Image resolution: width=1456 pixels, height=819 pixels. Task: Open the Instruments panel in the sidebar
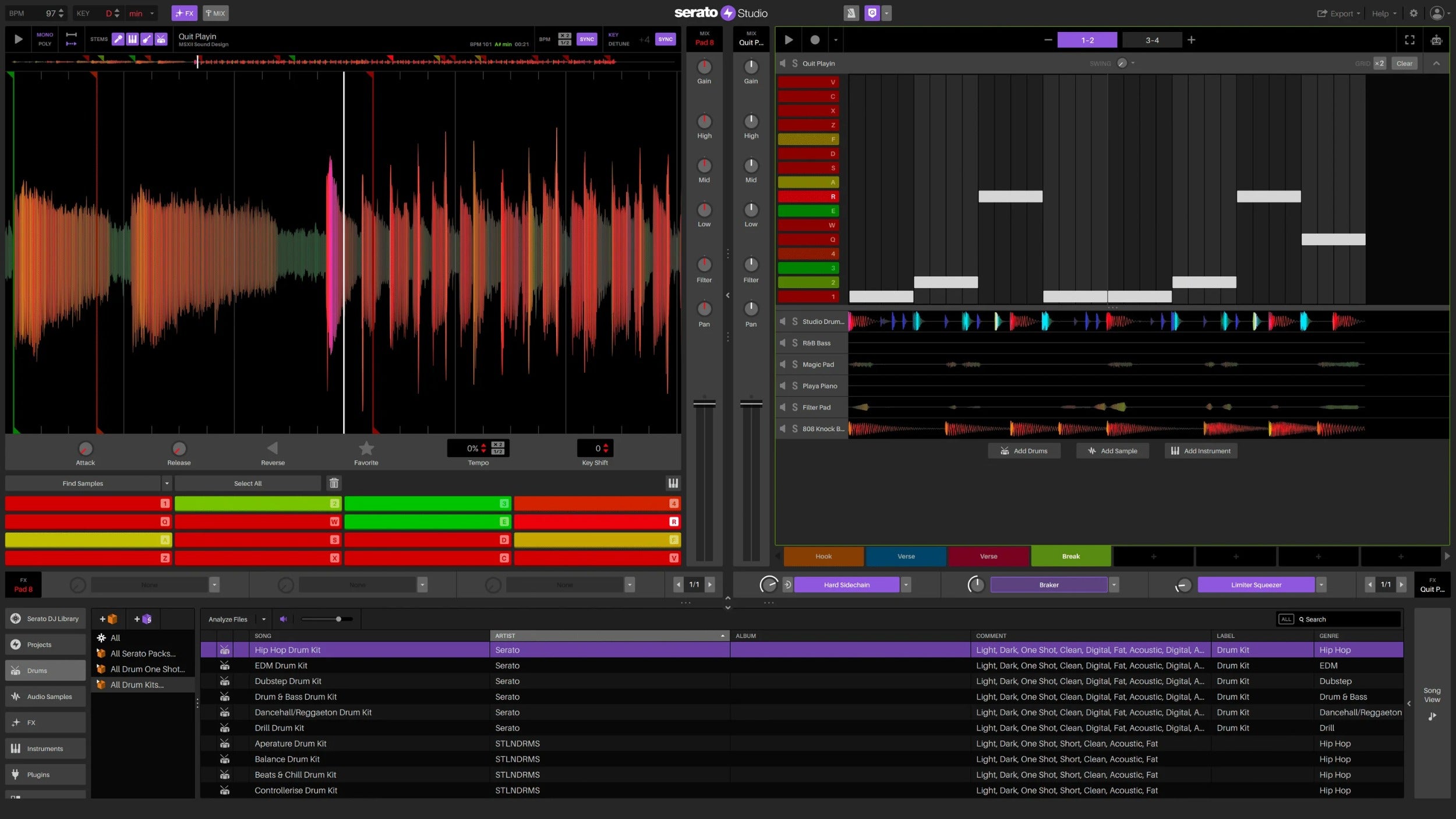tap(44, 748)
